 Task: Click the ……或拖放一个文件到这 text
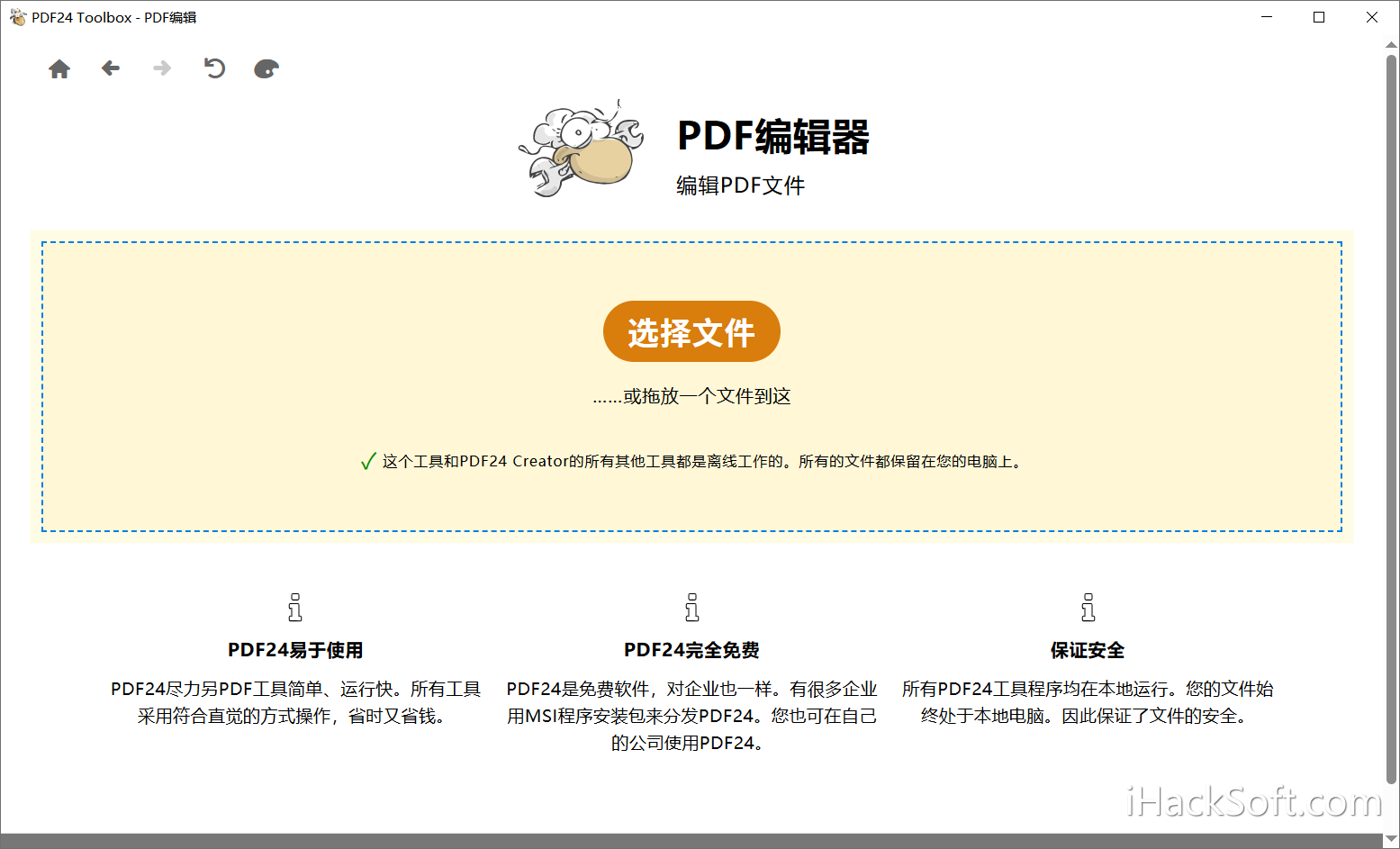pos(691,396)
